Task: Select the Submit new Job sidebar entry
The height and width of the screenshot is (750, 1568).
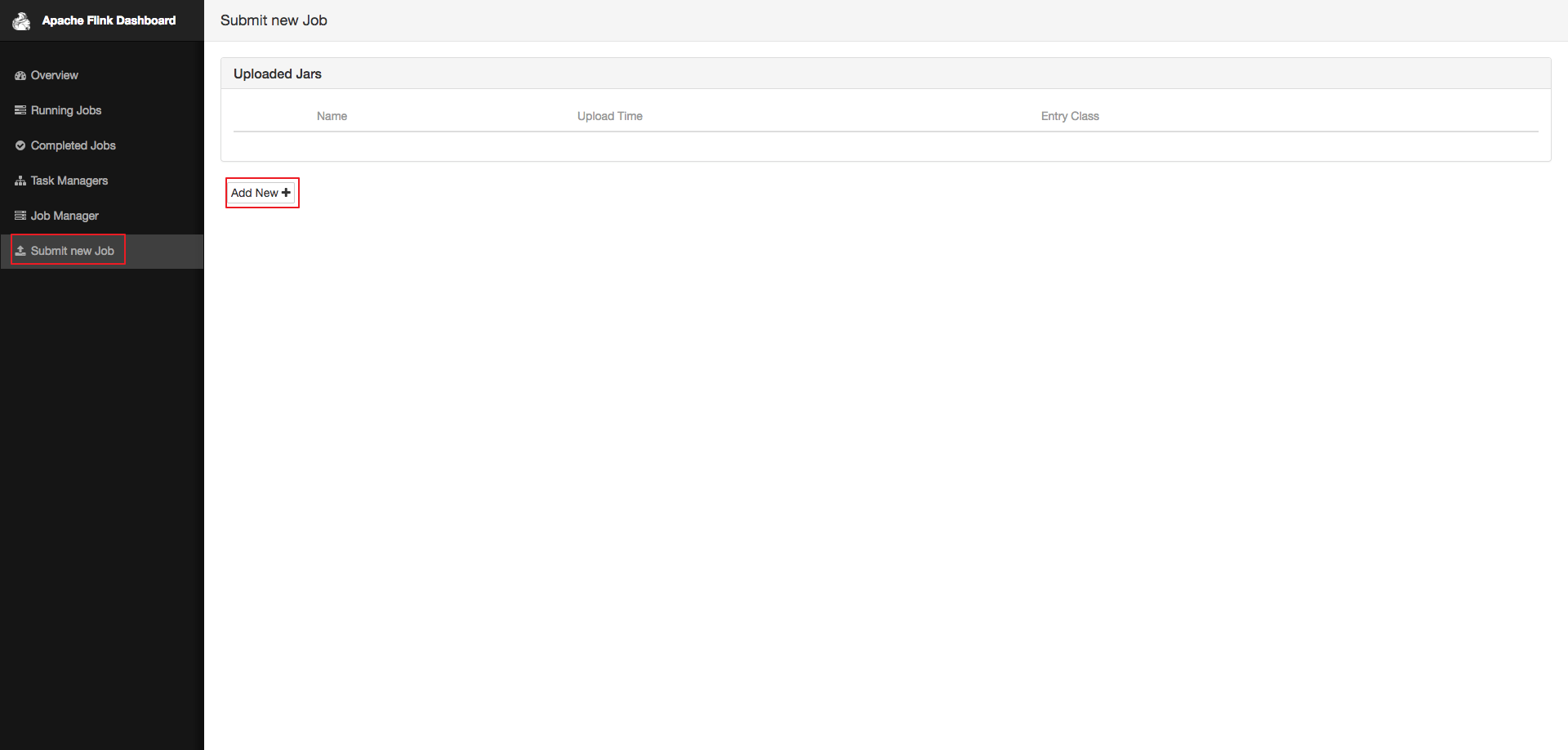Action: tap(71, 250)
